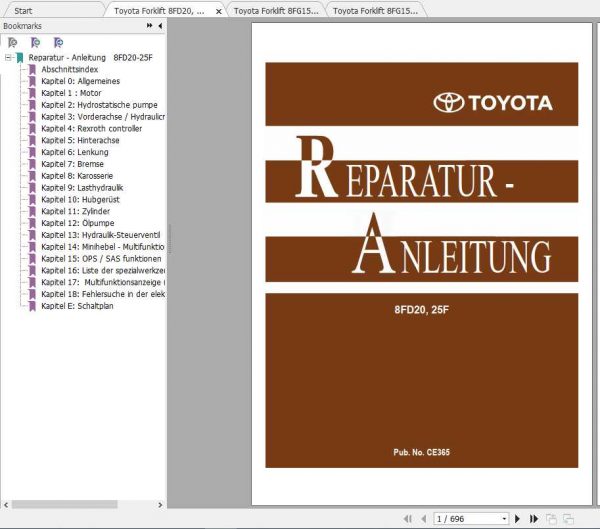
Task: Open bookmark Kapitel 17: Multifunktionsanzeige
Action: pyautogui.click(x=103, y=282)
